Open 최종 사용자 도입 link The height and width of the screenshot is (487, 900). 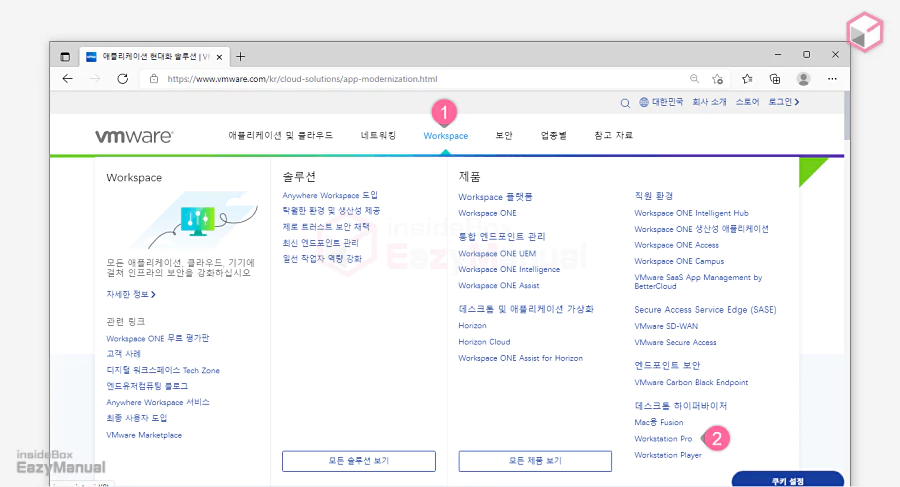137,418
